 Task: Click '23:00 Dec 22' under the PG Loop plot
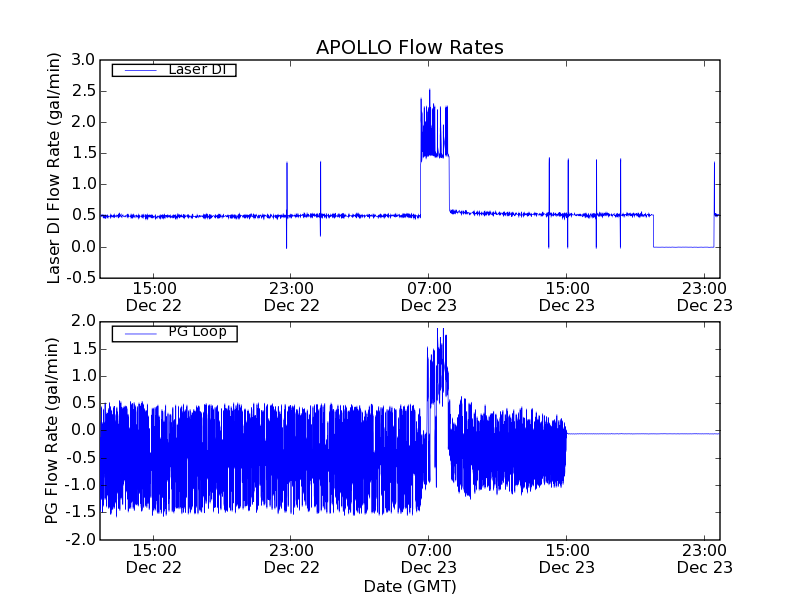[x=291, y=559]
